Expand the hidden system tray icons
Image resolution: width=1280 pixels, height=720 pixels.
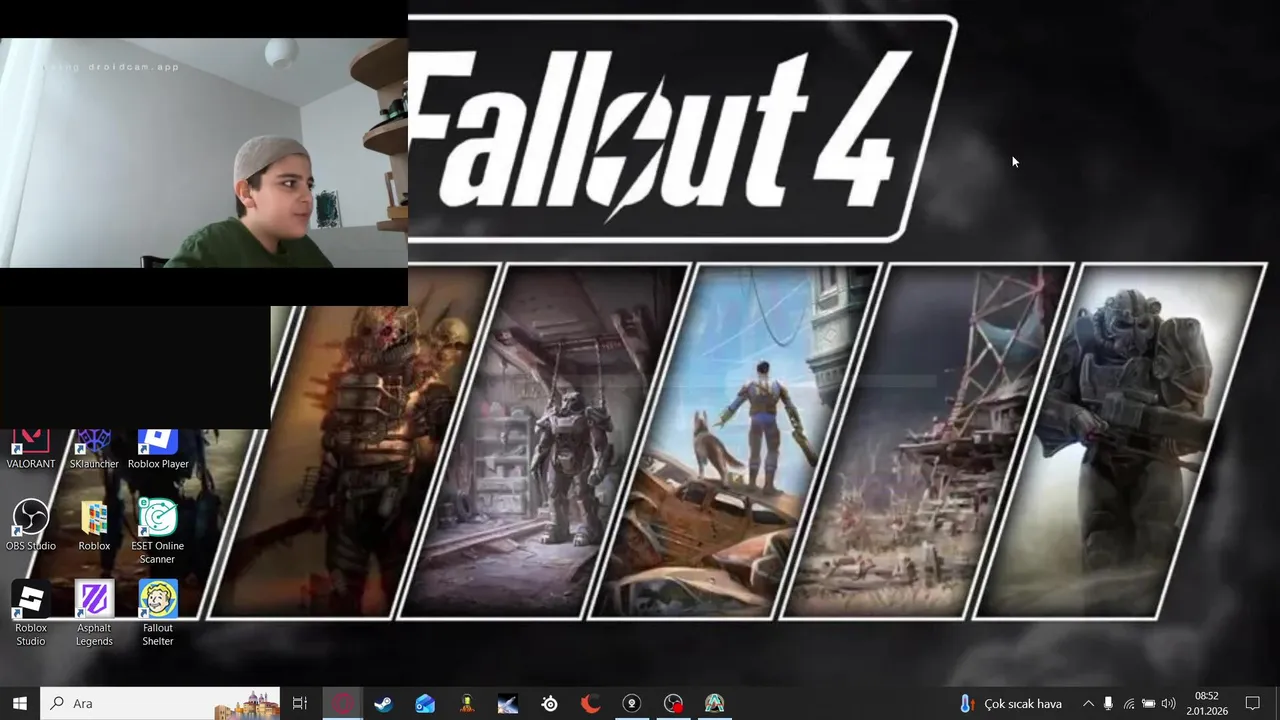(1088, 703)
